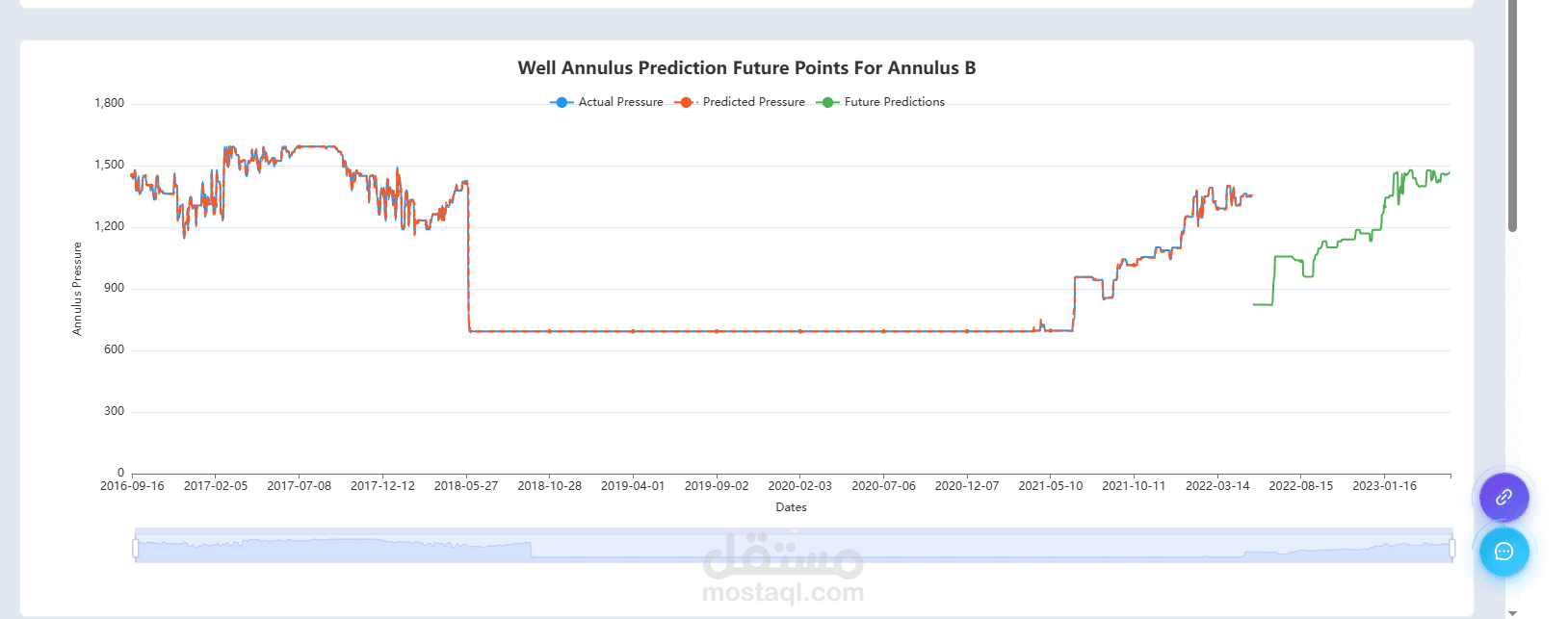Click the scrollbar down arrow

(1512, 612)
